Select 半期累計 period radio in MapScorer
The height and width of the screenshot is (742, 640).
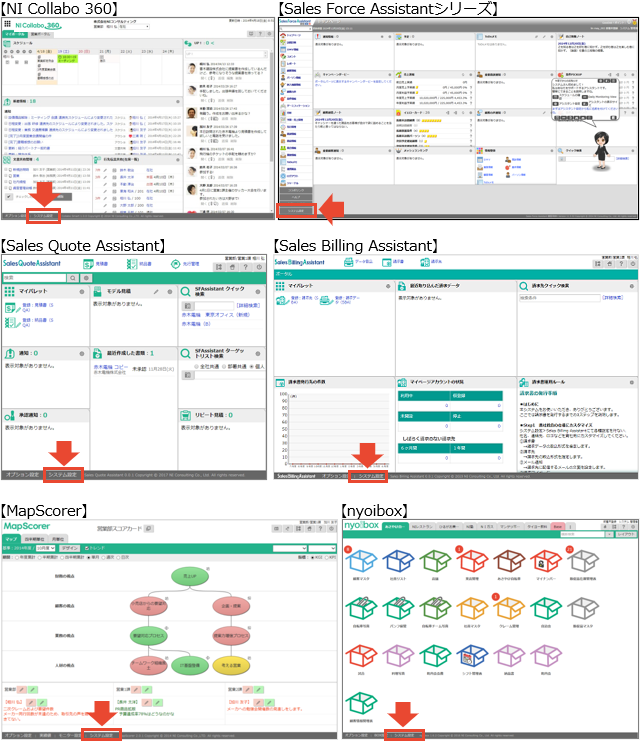click(41, 557)
